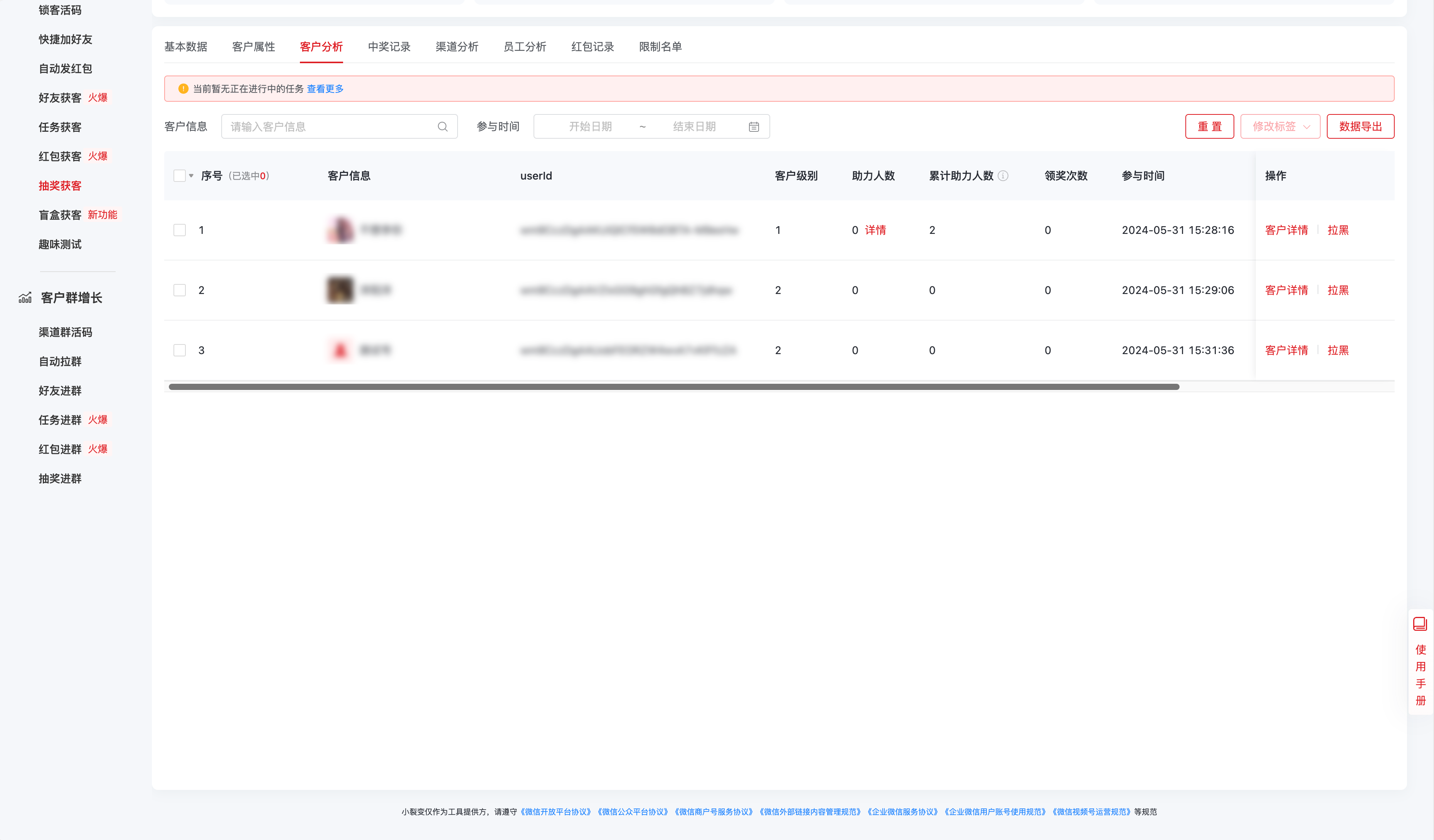Open the 修改标签 dropdown

tap(1280, 126)
